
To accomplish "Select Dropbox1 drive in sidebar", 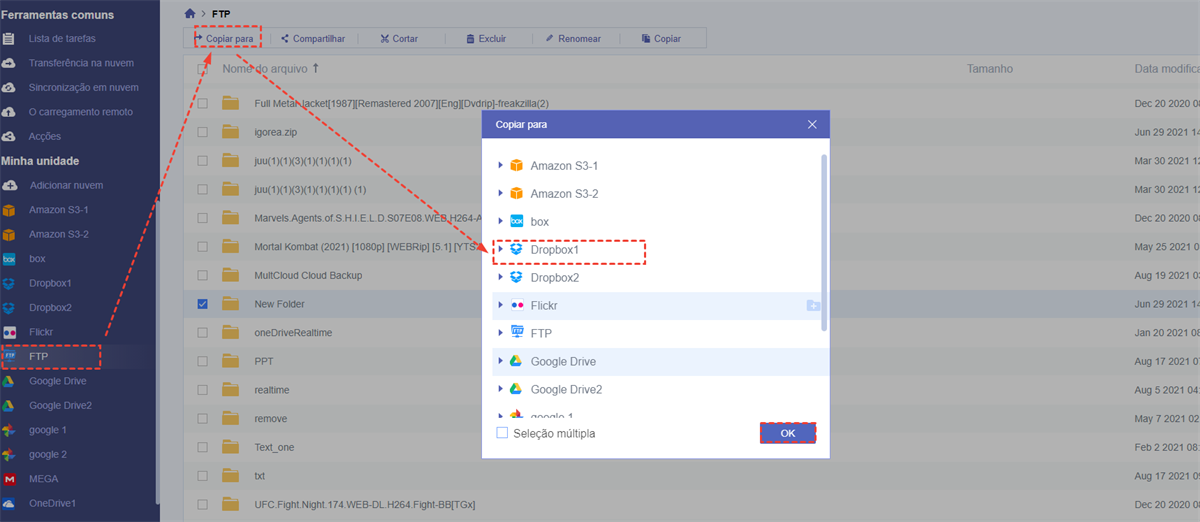I will 52,283.
